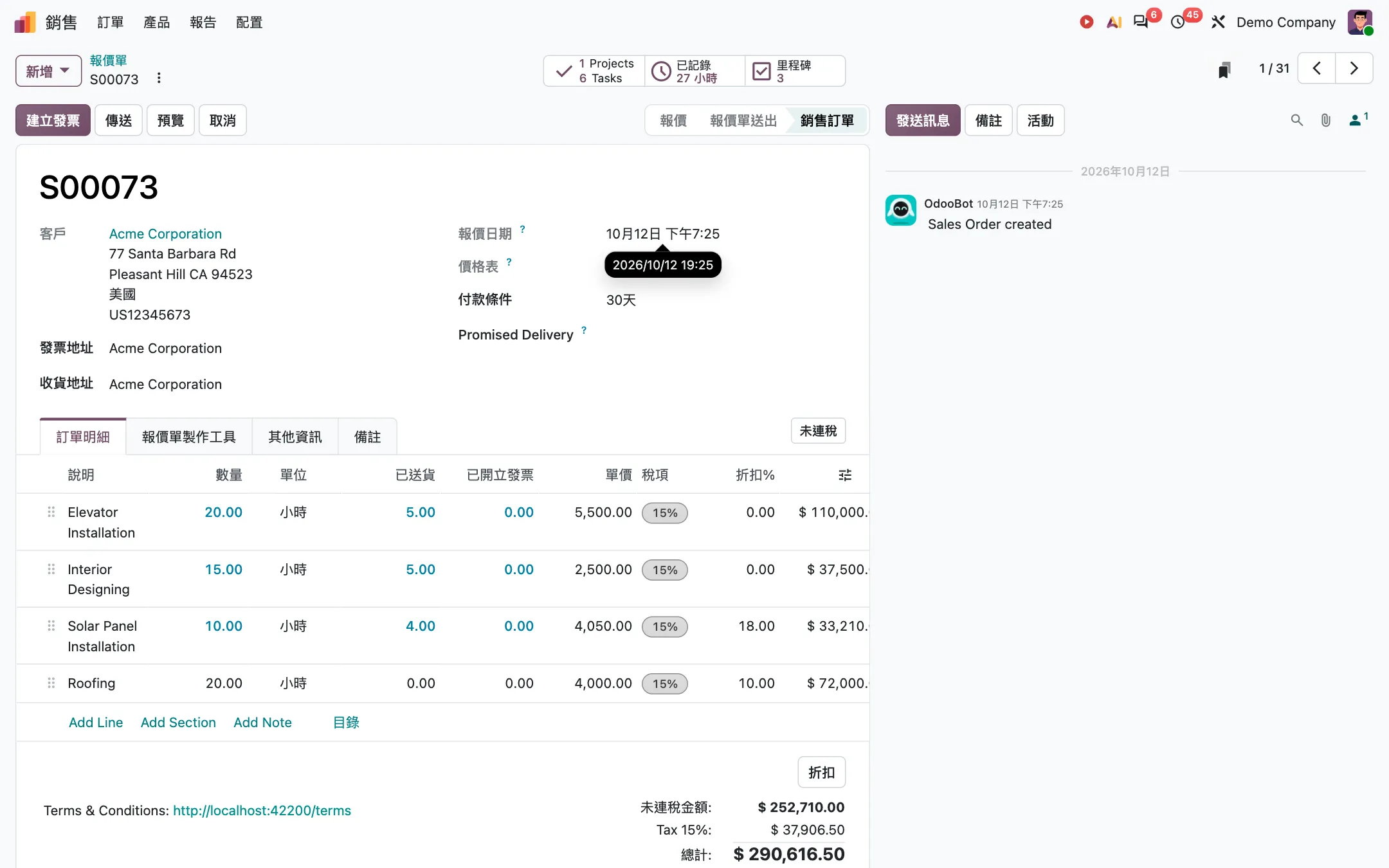Click the Add Line link

click(x=96, y=723)
